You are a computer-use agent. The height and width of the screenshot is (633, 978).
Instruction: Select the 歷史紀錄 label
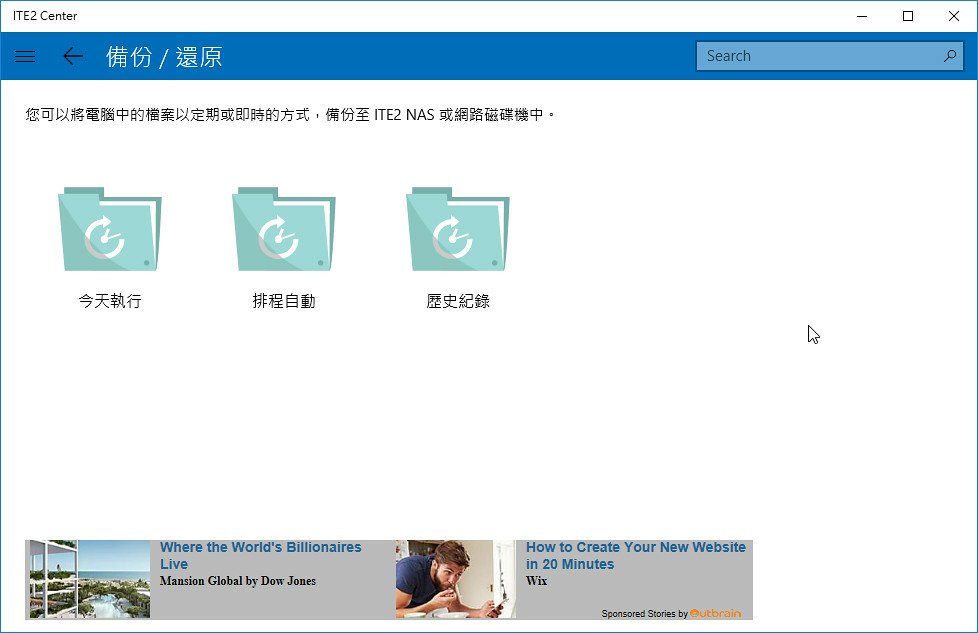[x=458, y=301]
